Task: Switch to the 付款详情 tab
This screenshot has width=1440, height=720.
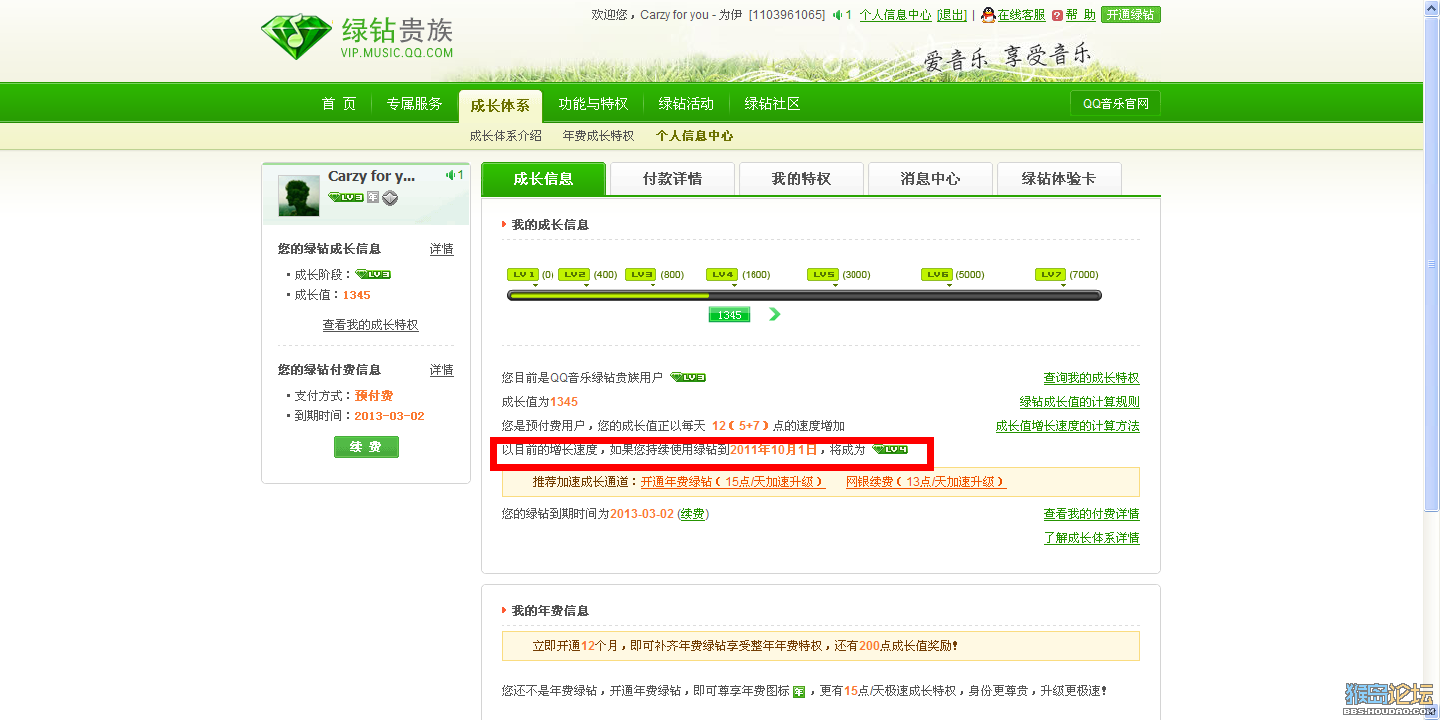Action: click(x=672, y=179)
